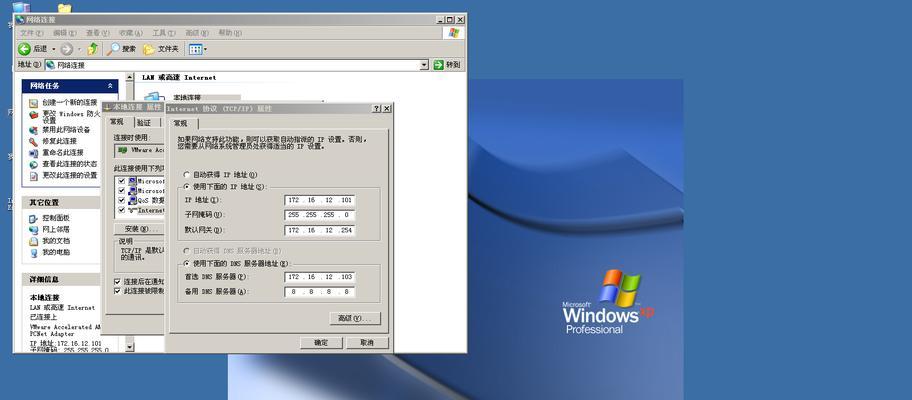912x400 pixels.
Task: Click the network icon in address bar
Action: tap(51, 65)
